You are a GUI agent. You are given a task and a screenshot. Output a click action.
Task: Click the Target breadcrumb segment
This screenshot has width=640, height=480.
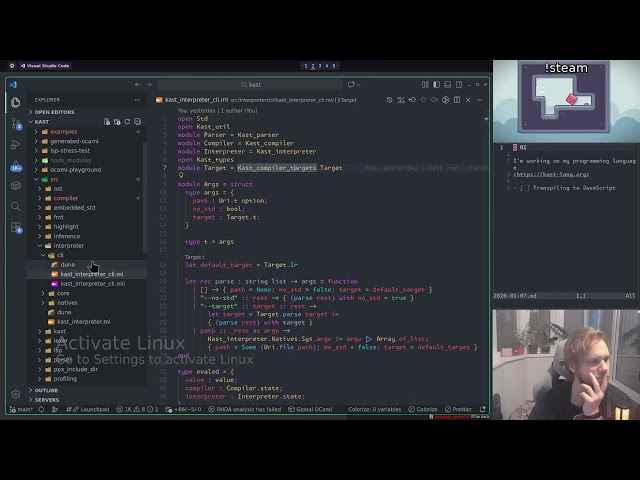pyautogui.click(x=346, y=100)
